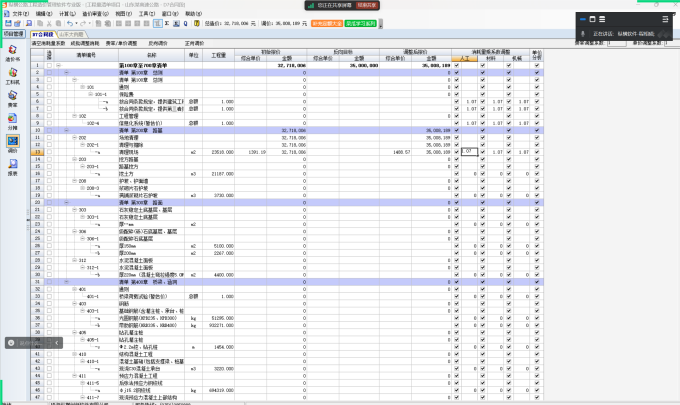The width and height of the screenshot is (680, 405).
Task: Collapse tree node 102 工程管理
Action: point(75,116)
